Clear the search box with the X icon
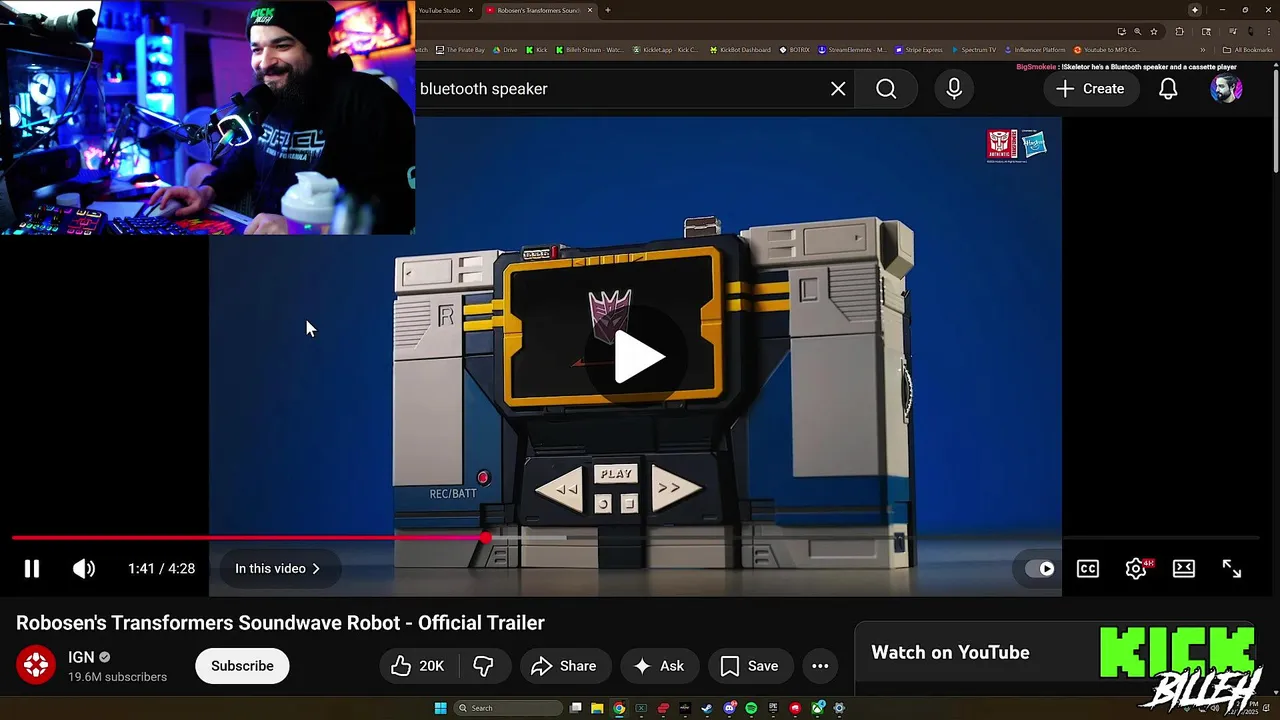This screenshot has height=720, width=1280. point(838,89)
